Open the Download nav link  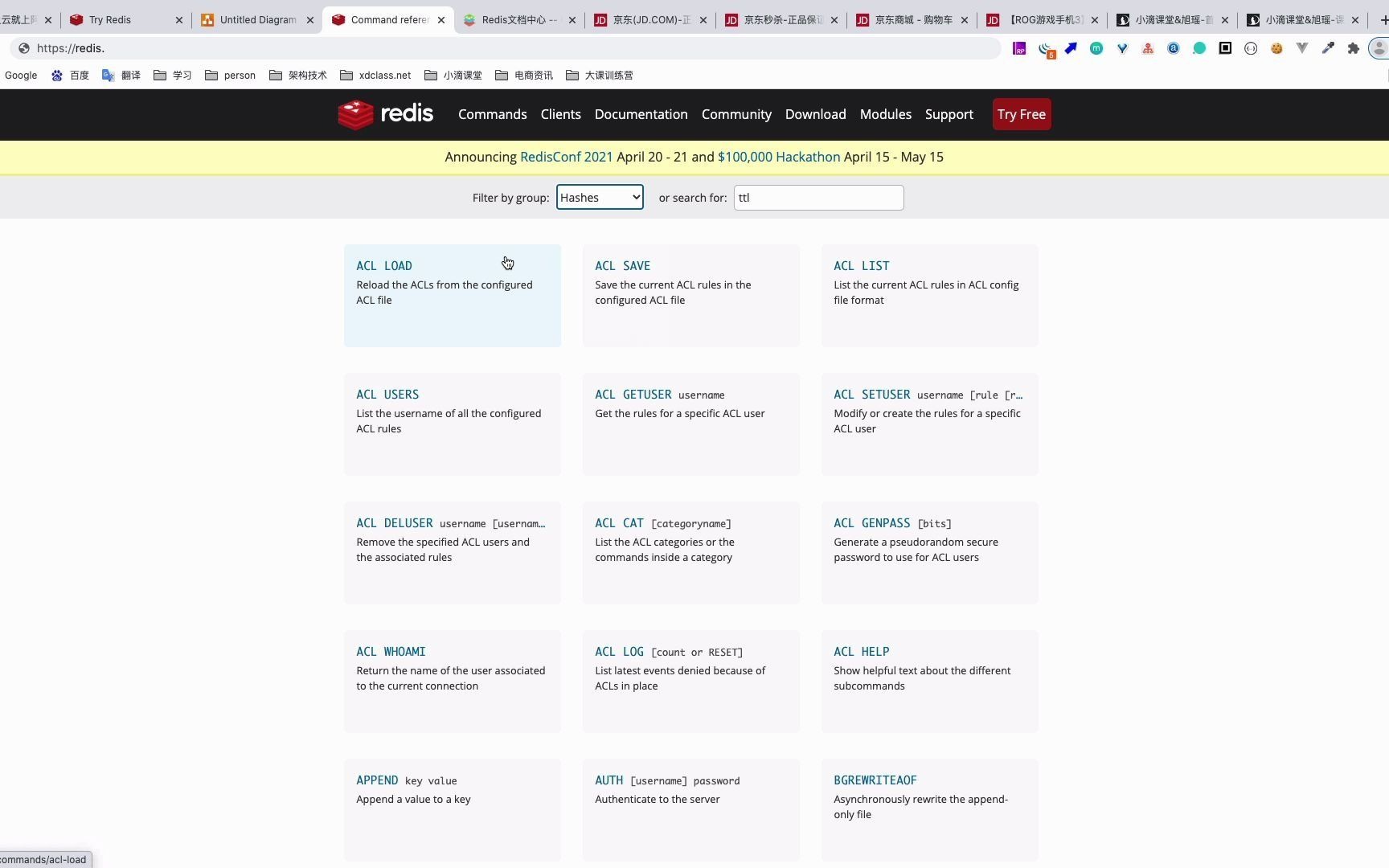(816, 114)
